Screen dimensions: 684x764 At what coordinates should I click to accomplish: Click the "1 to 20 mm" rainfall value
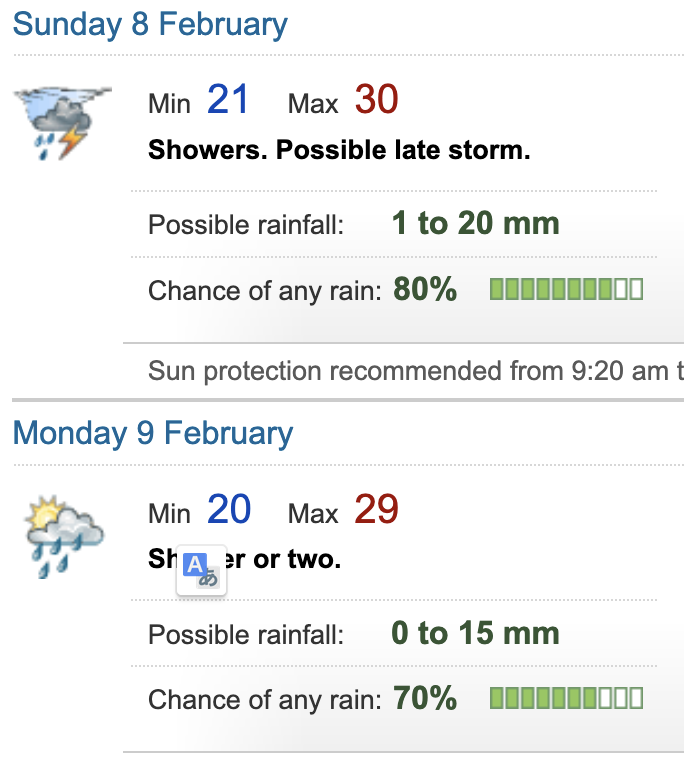pos(475,223)
